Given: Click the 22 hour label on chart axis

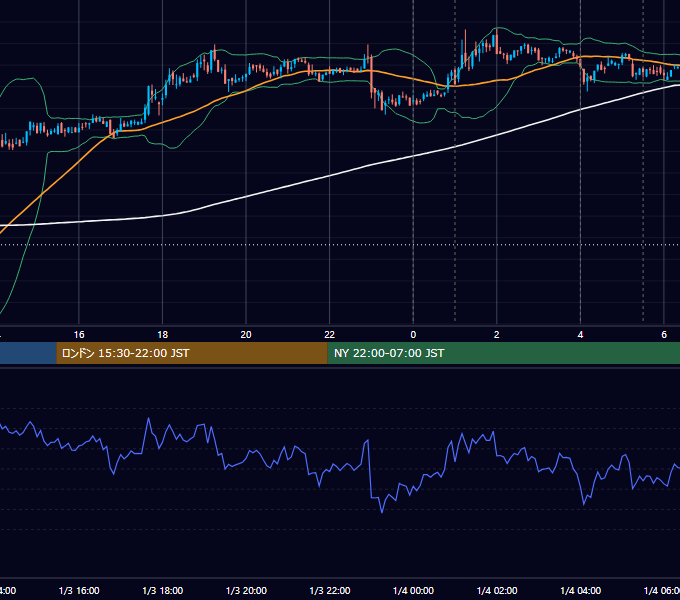Looking at the screenshot, I should click(x=330, y=335).
